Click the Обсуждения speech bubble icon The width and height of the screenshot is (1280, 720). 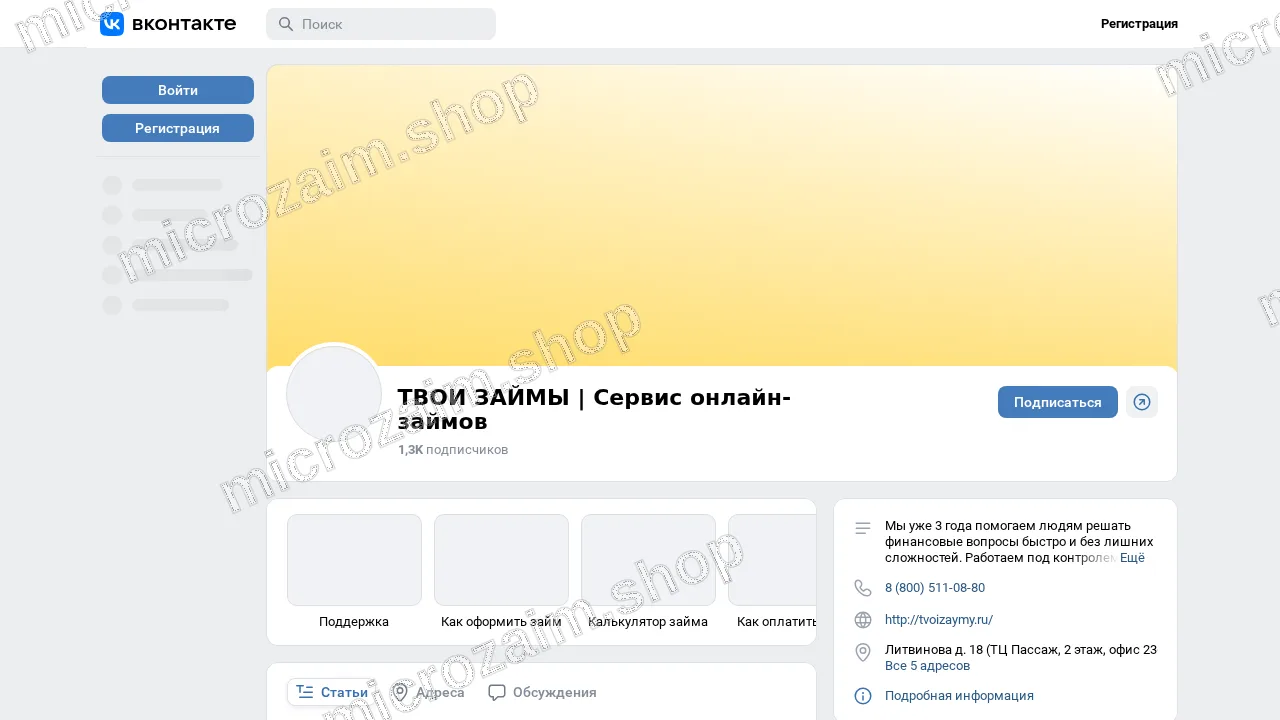pyautogui.click(x=497, y=692)
